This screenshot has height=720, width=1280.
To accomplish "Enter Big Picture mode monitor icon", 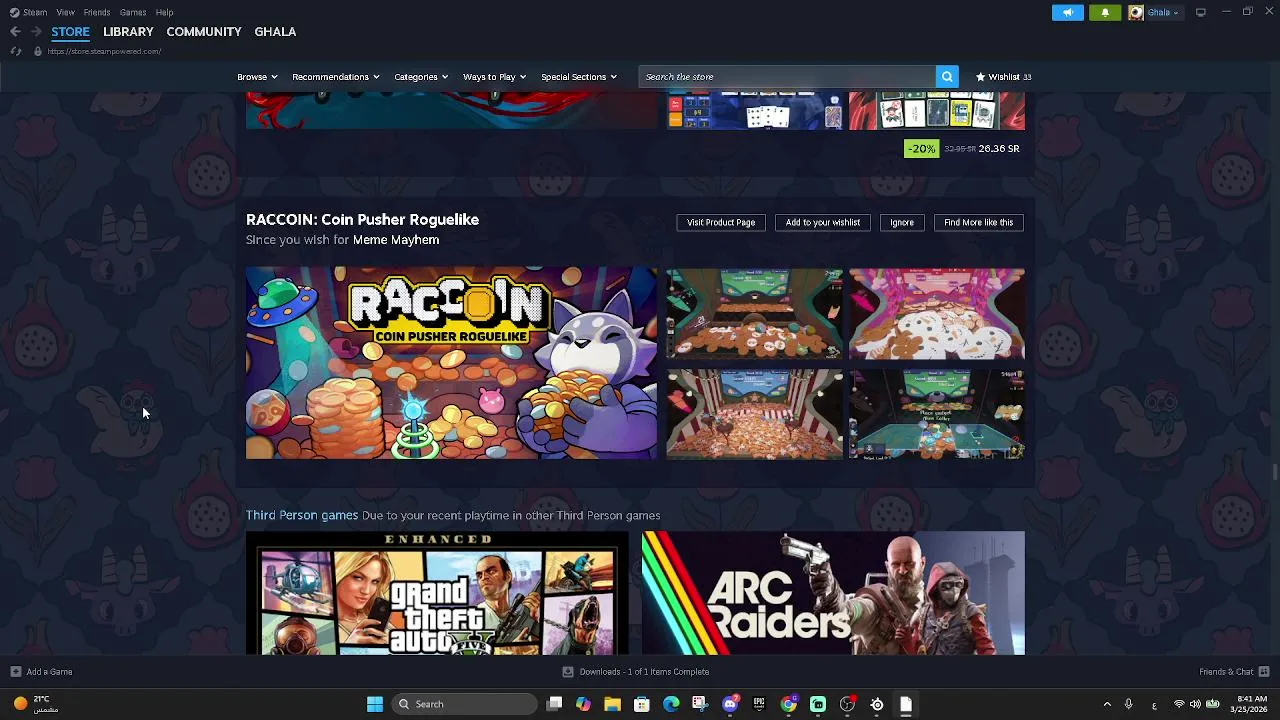I will click(1201, 12).
